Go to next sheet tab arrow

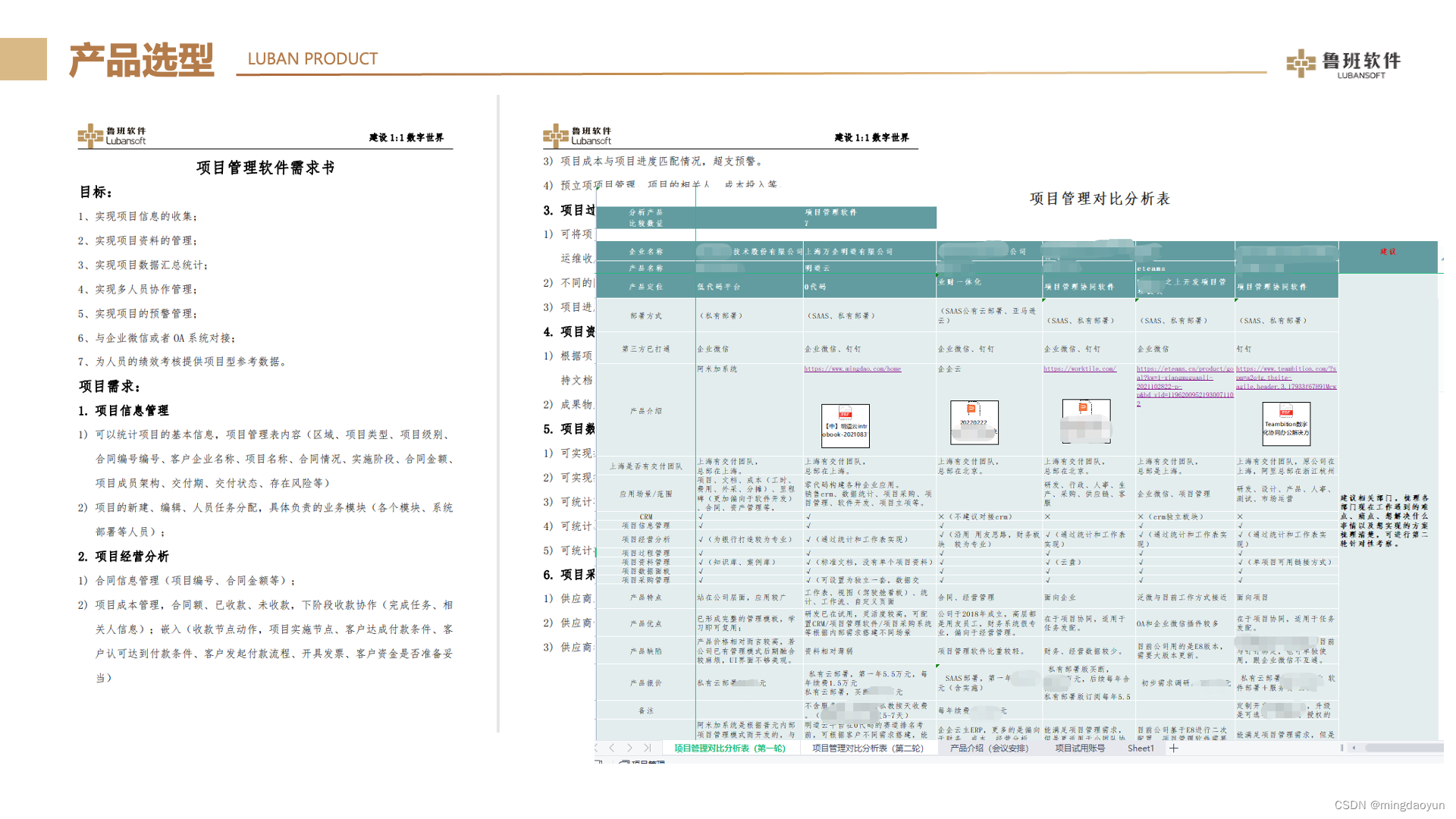tap(629, 748)
